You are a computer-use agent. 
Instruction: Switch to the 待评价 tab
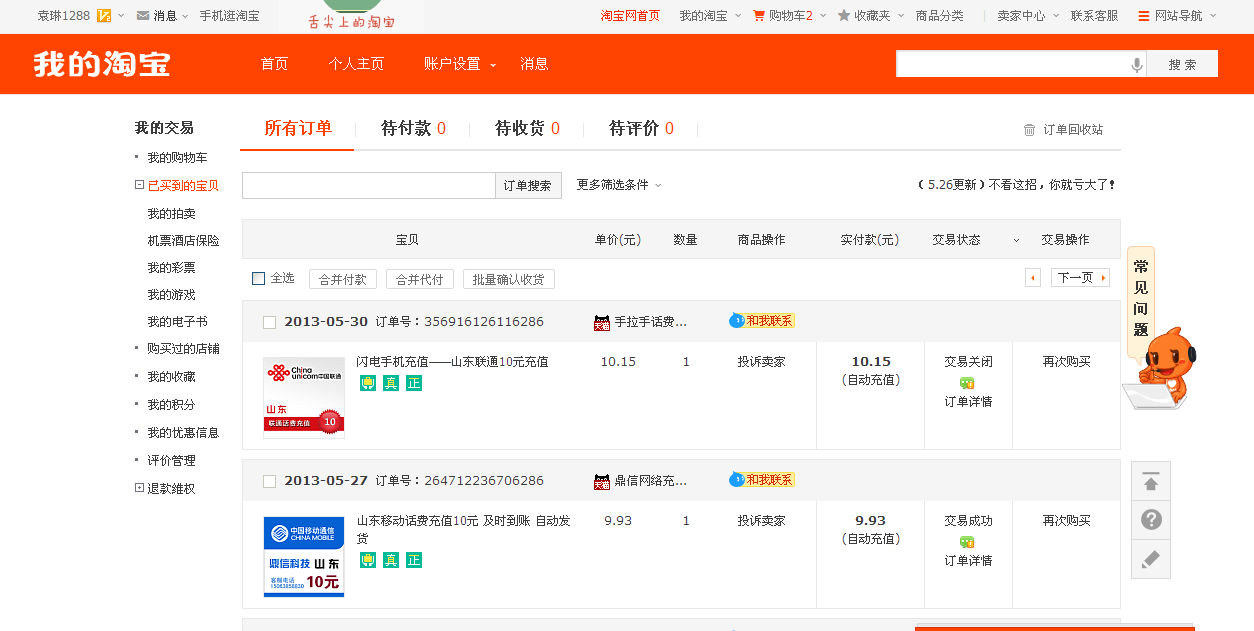click(x=640, y=129)
